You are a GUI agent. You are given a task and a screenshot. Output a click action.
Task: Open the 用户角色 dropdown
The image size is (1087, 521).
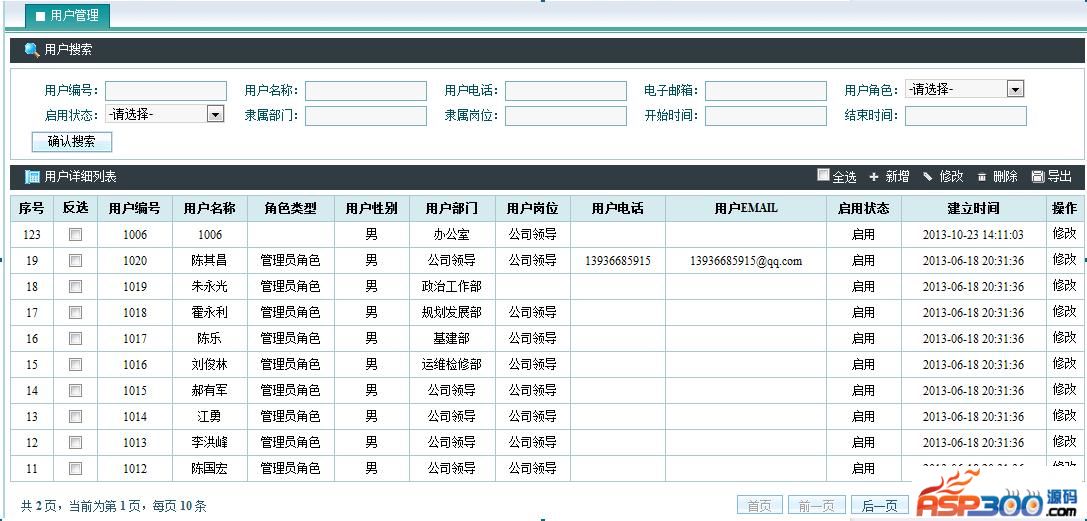tap(1015, 89)
